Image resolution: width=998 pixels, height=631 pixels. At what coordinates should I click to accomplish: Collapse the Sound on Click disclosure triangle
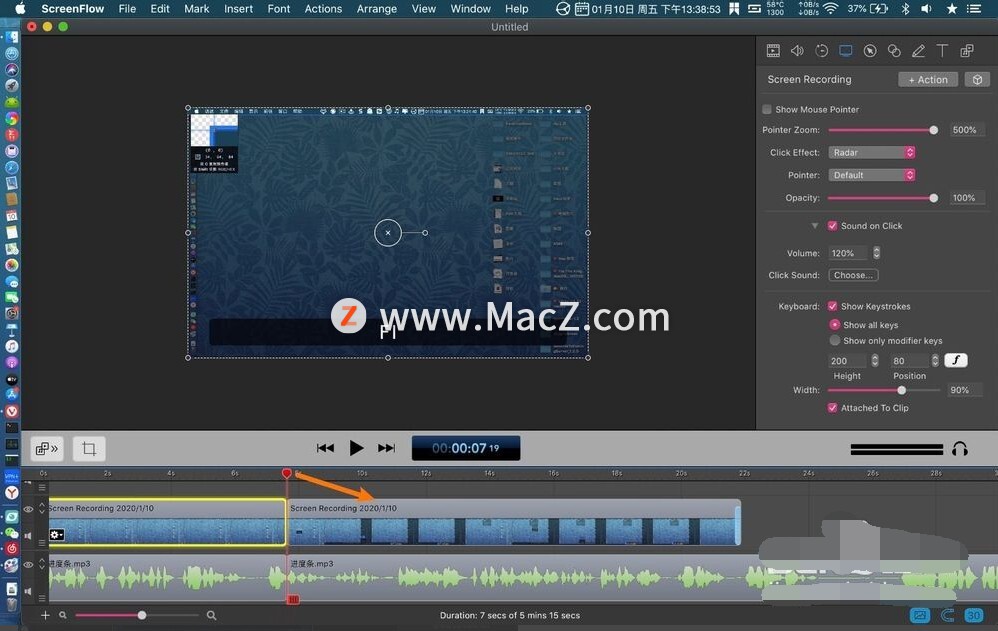pyautogui.click(x=814, y=226)
